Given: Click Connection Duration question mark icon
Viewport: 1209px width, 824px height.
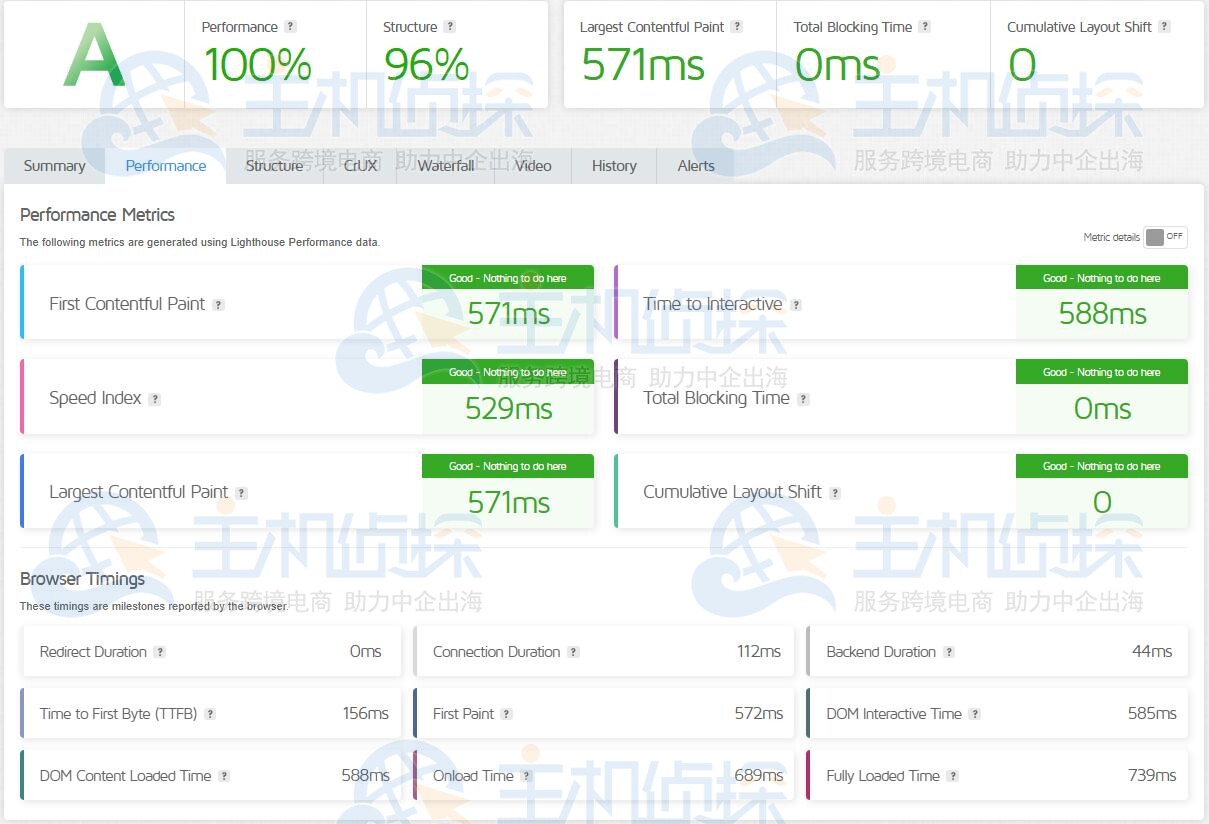Looking at the screenshot, I should click(x=573, y=652).
